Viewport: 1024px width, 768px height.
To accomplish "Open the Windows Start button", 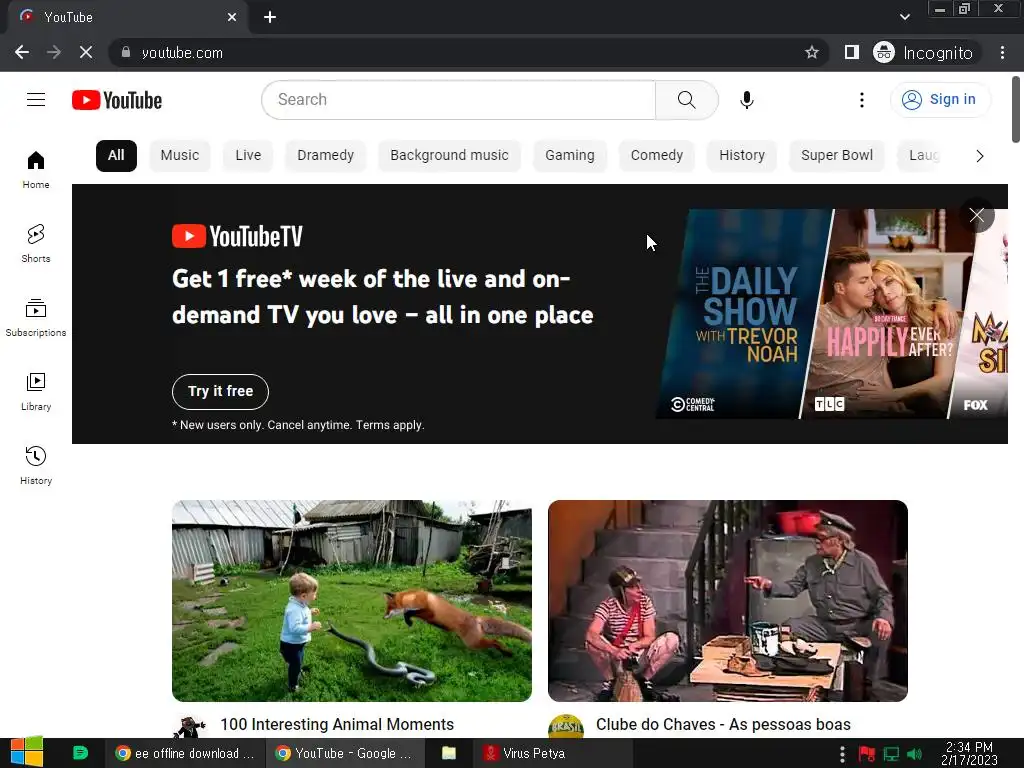I will pyautogui.click(x=27, y=752).
